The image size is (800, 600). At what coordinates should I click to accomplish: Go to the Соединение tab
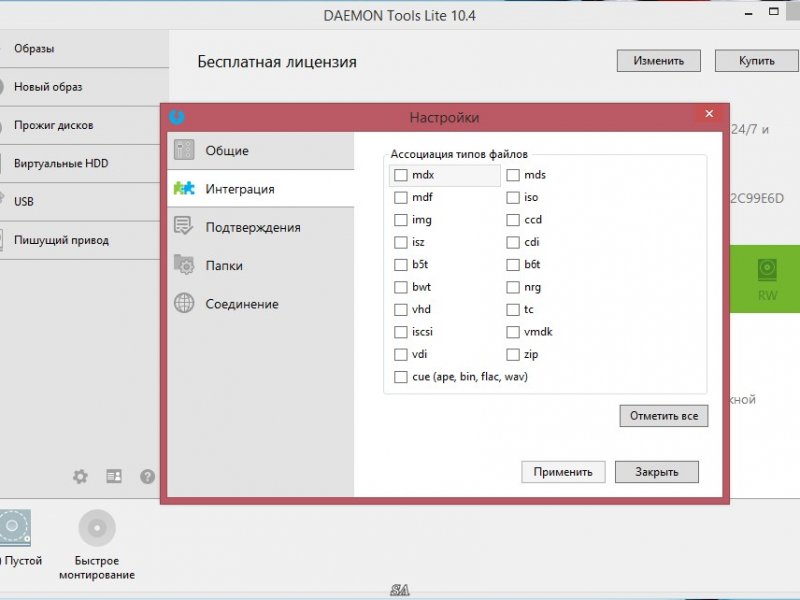261,304
